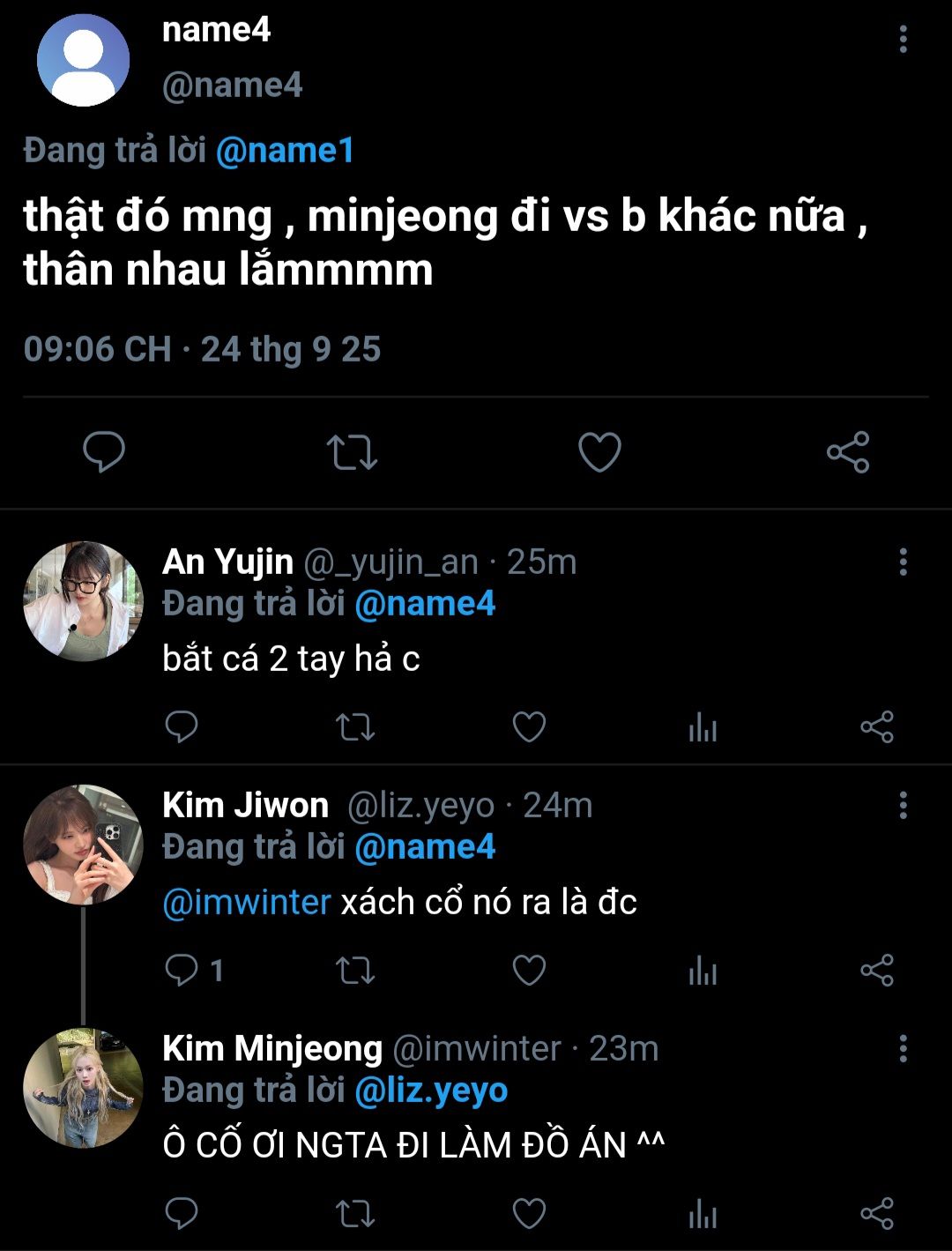This screenshot has height=1251, width=952.
Task: Open An Yujin's profile picture
Action: click(x=83, y=601)
